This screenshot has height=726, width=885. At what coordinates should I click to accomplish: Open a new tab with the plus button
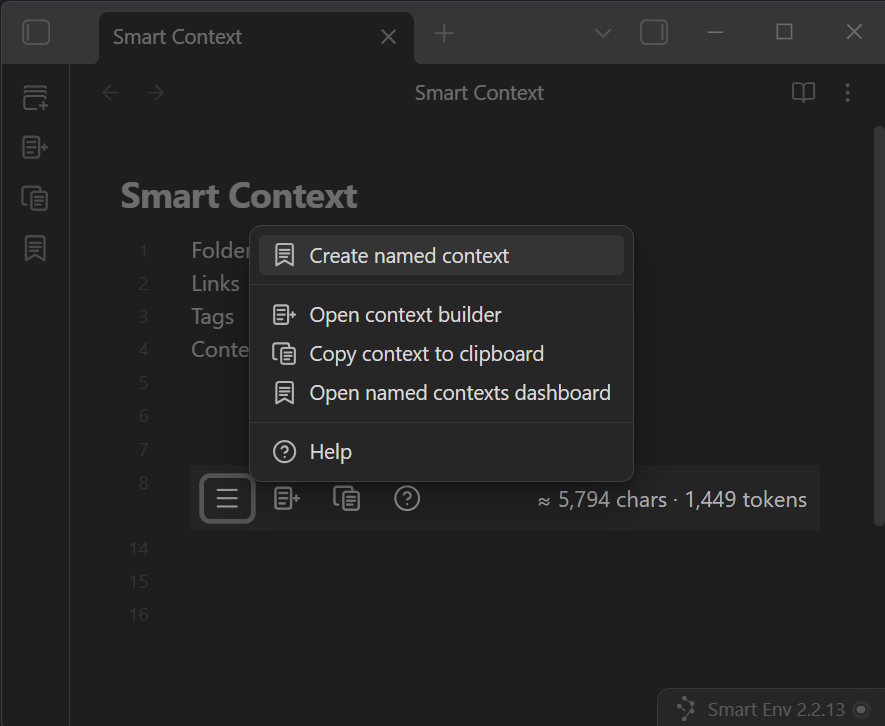(444, 34)
